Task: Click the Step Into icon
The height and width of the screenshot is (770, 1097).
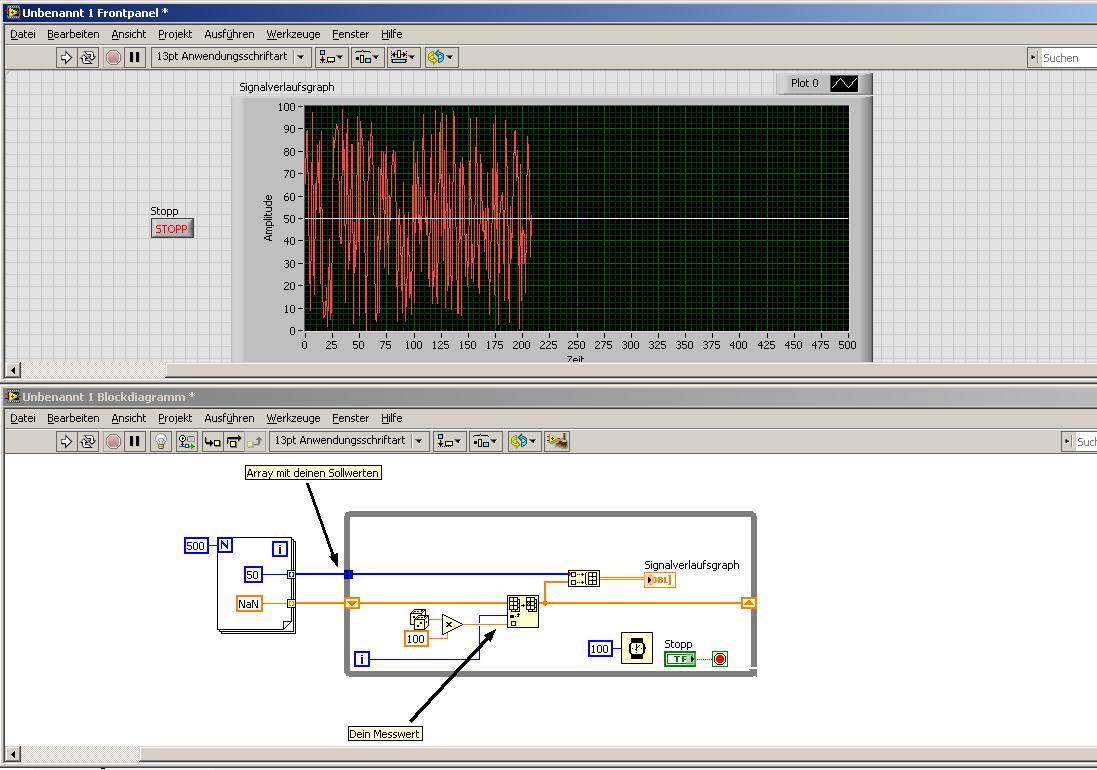Action: (x=212, y=441)
